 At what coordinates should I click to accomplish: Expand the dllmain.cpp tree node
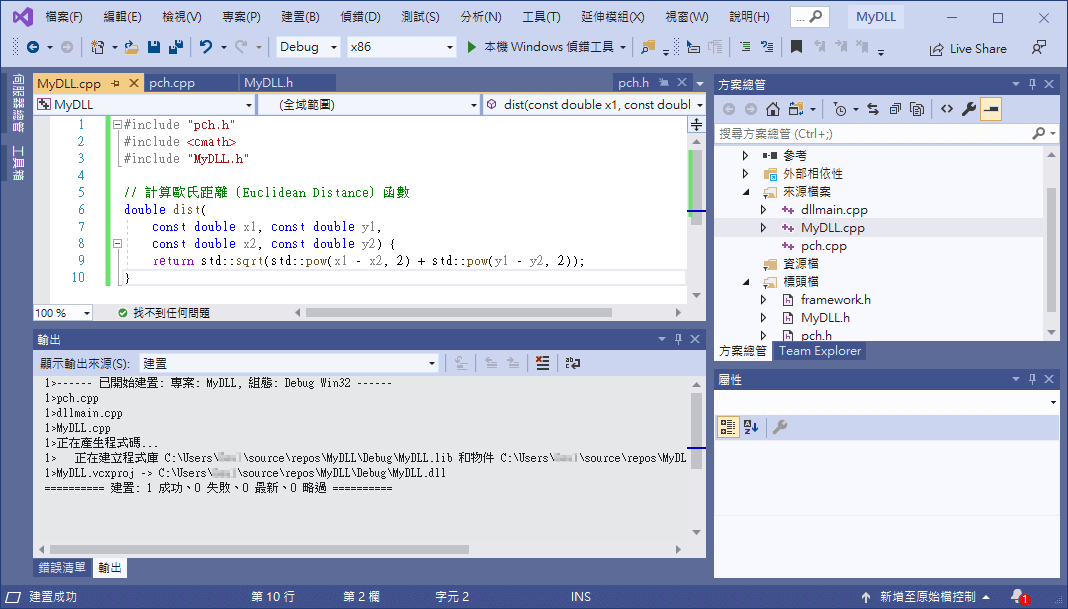point(764,210)
